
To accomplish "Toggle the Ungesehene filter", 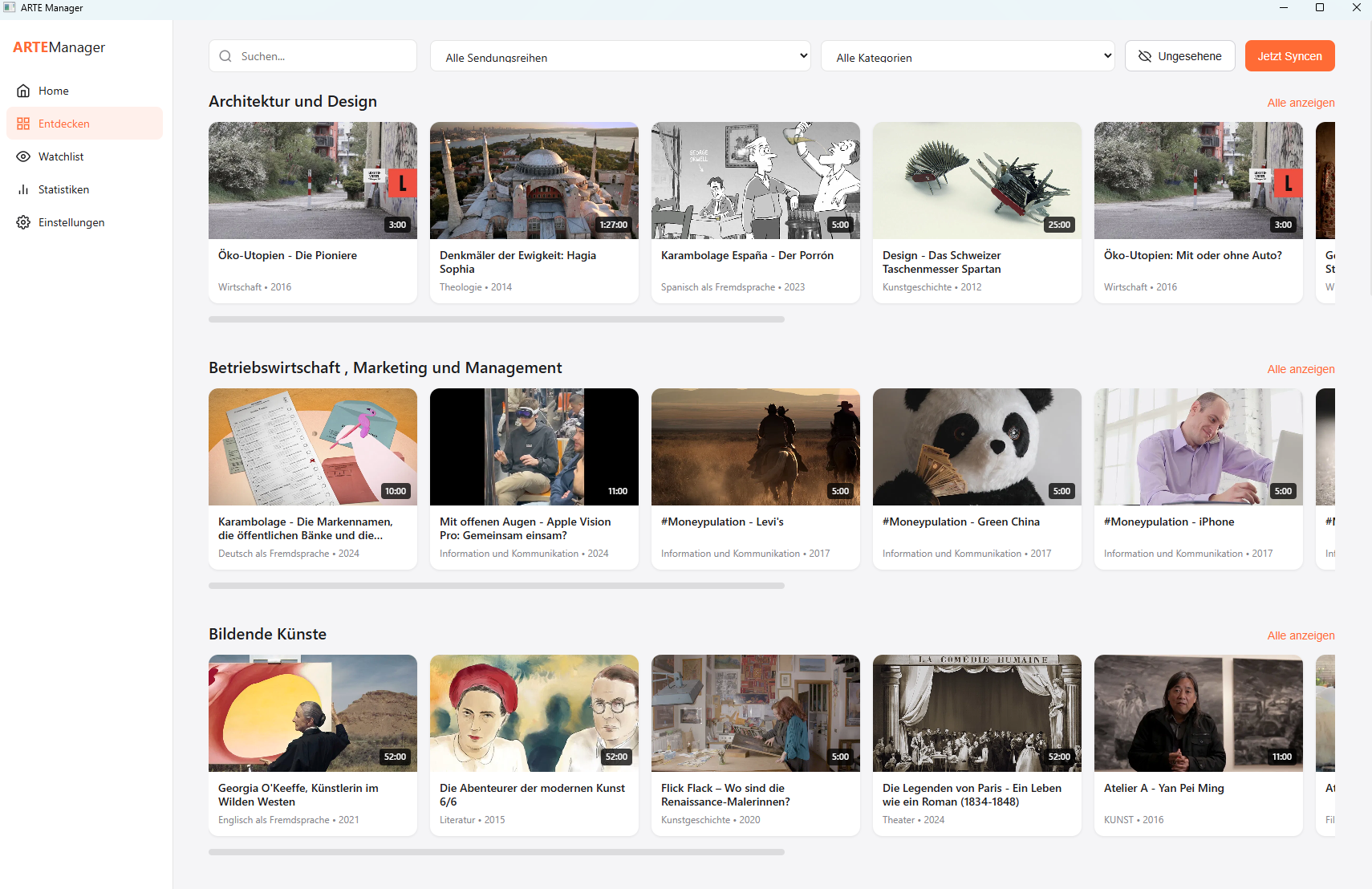I will (x=1179, y=56).
